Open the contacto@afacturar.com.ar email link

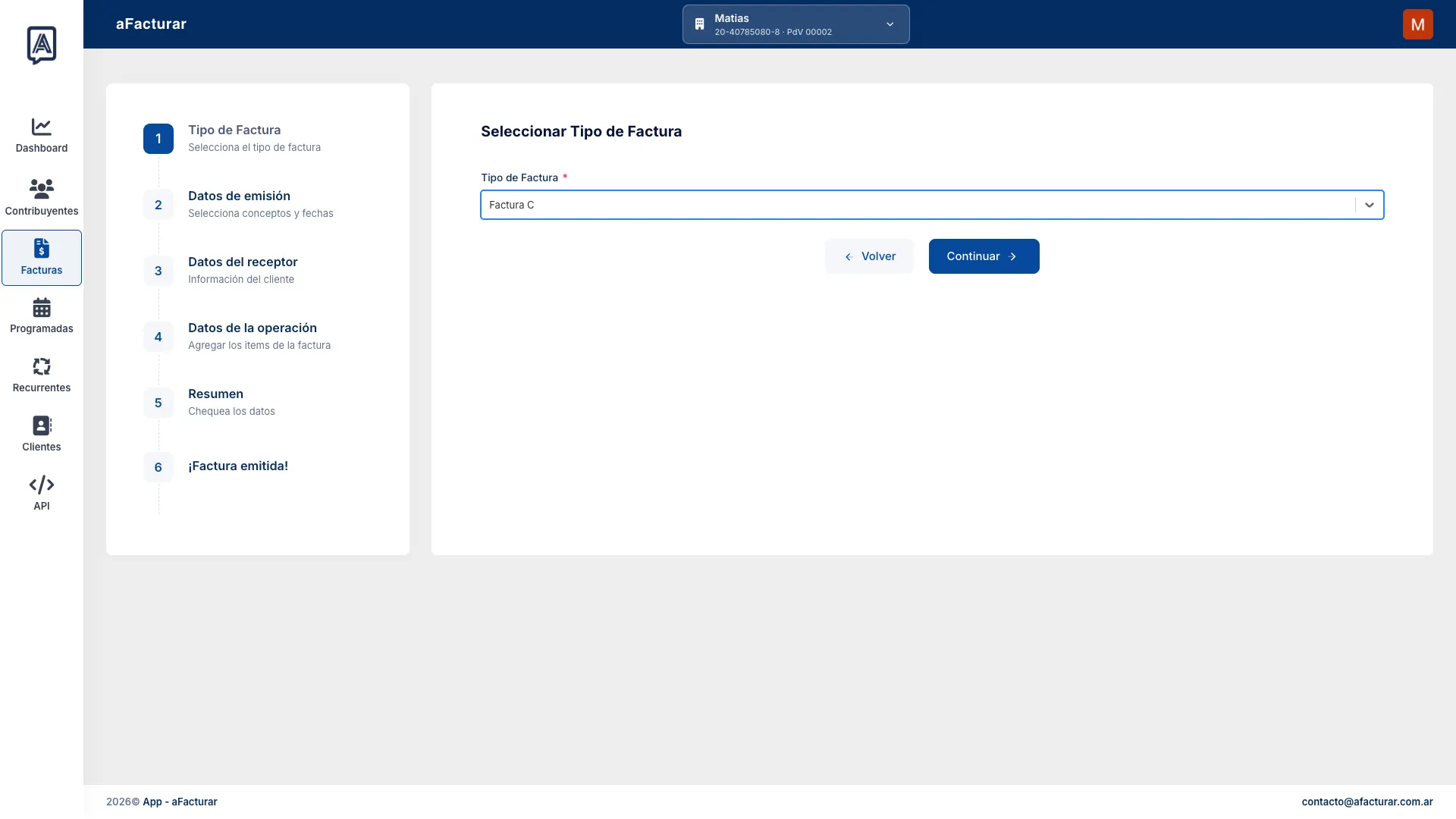1367,802
